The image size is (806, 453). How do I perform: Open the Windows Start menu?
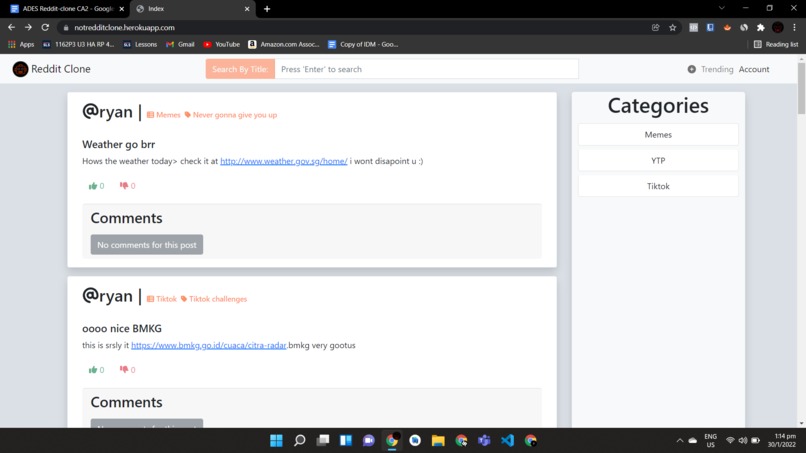(x=276, y=441)
